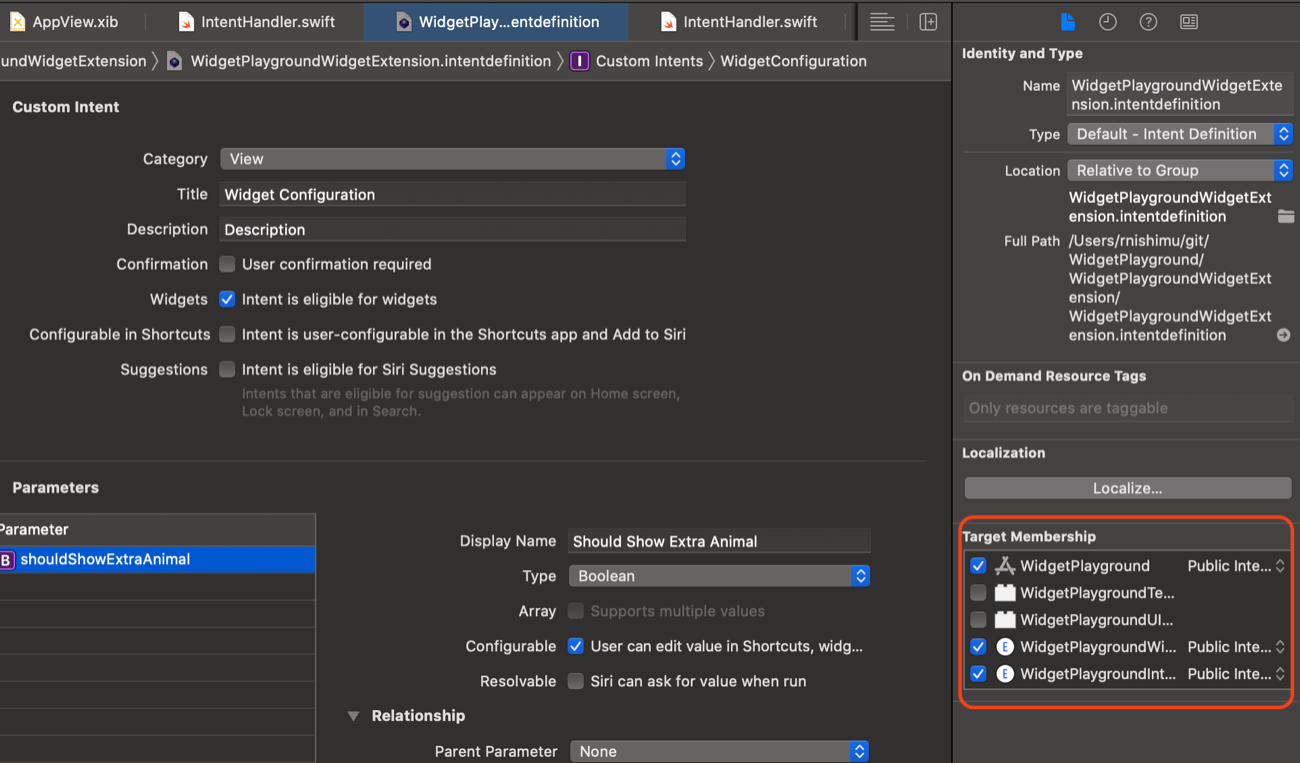Click the undWidgetExtension breadcrumb item

pyautogui.click(x=73, y=61)
